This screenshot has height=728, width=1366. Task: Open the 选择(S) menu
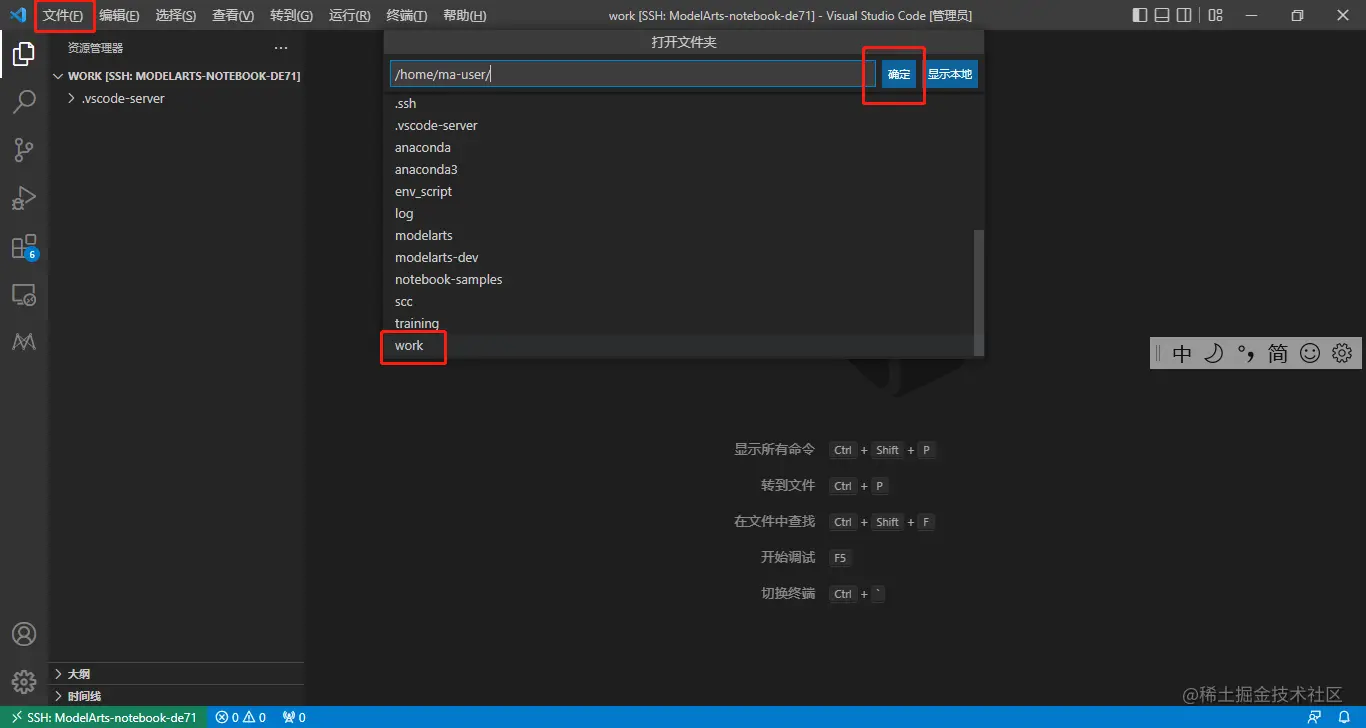click(x=176, y=16)
